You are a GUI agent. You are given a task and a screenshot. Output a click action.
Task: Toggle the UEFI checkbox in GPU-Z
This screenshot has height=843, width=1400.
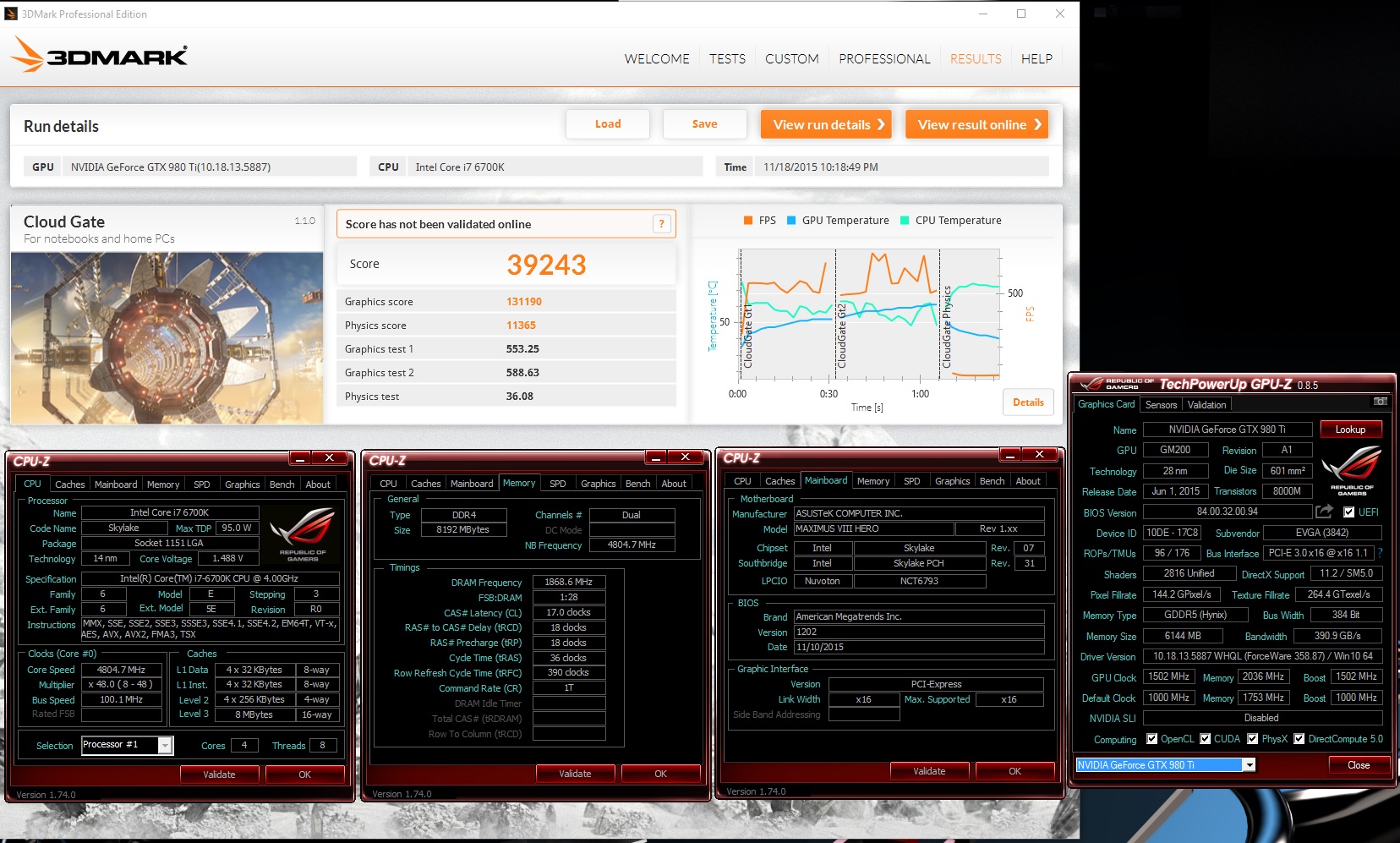[x=1348, y=512]
